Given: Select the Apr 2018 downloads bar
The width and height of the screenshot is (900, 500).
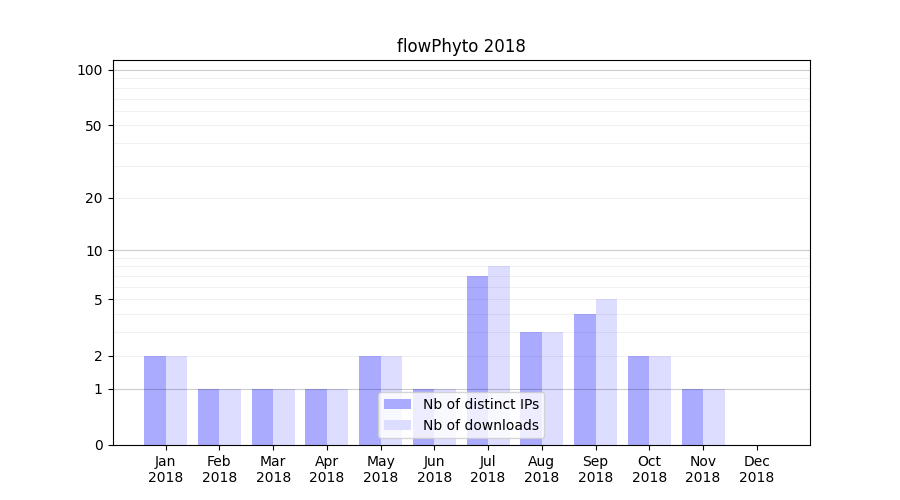Looking at the screenshot, I should (337, 417).
